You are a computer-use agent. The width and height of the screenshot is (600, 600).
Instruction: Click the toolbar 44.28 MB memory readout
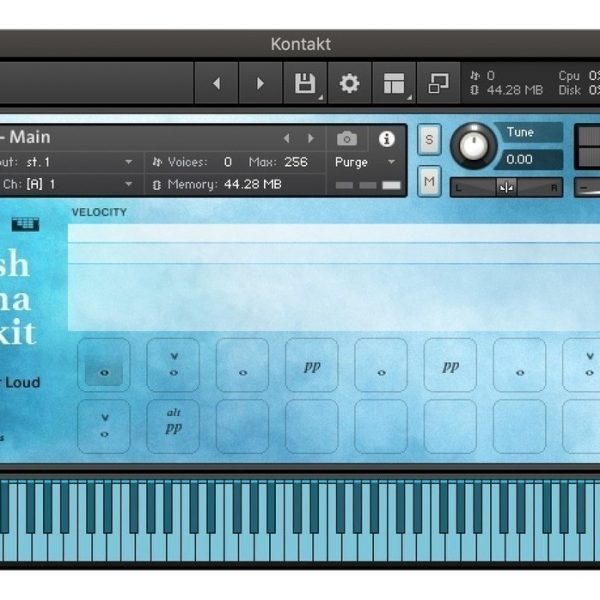(x=515, y=90)
